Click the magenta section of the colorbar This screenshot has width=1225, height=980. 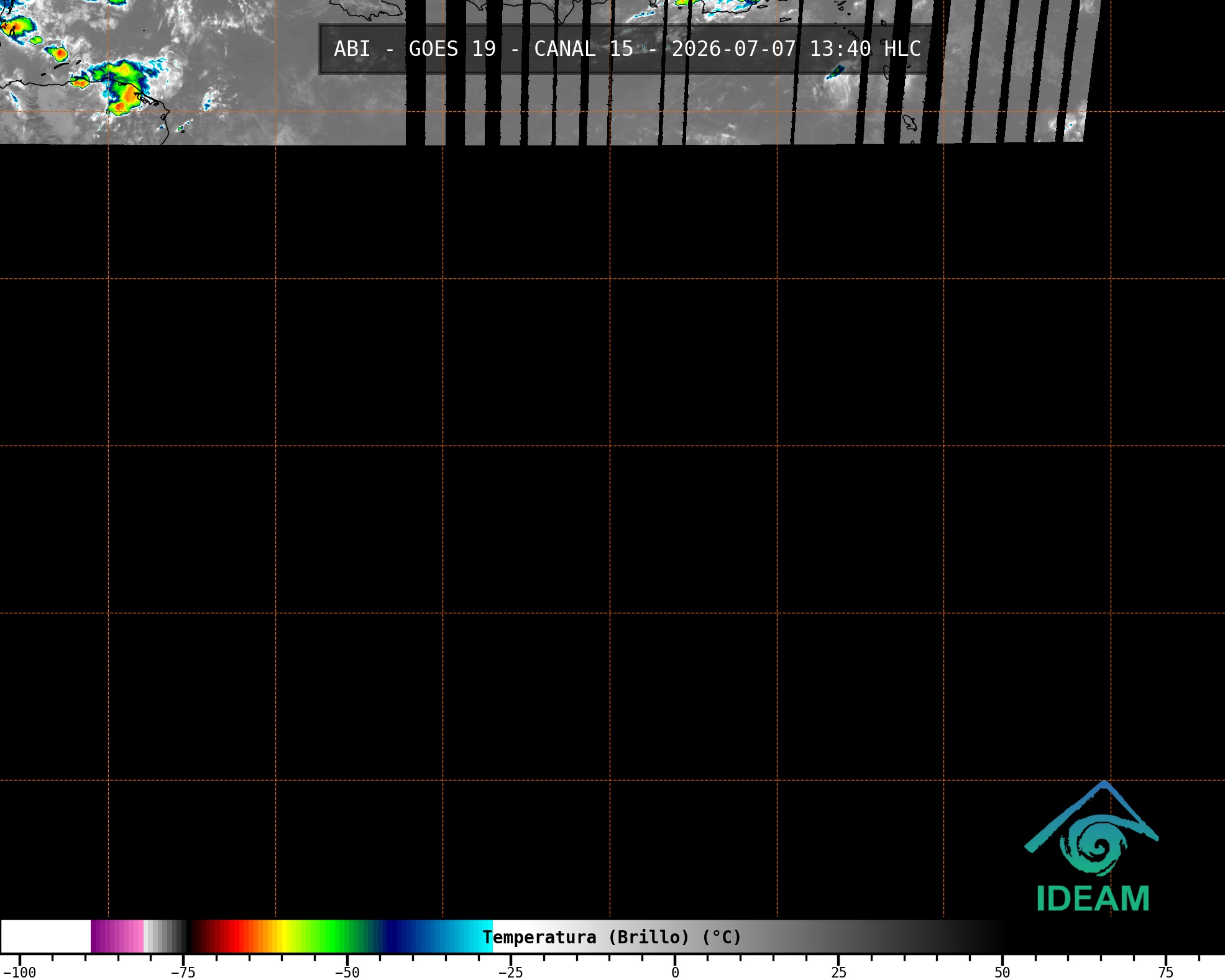[x=117, y=936]
